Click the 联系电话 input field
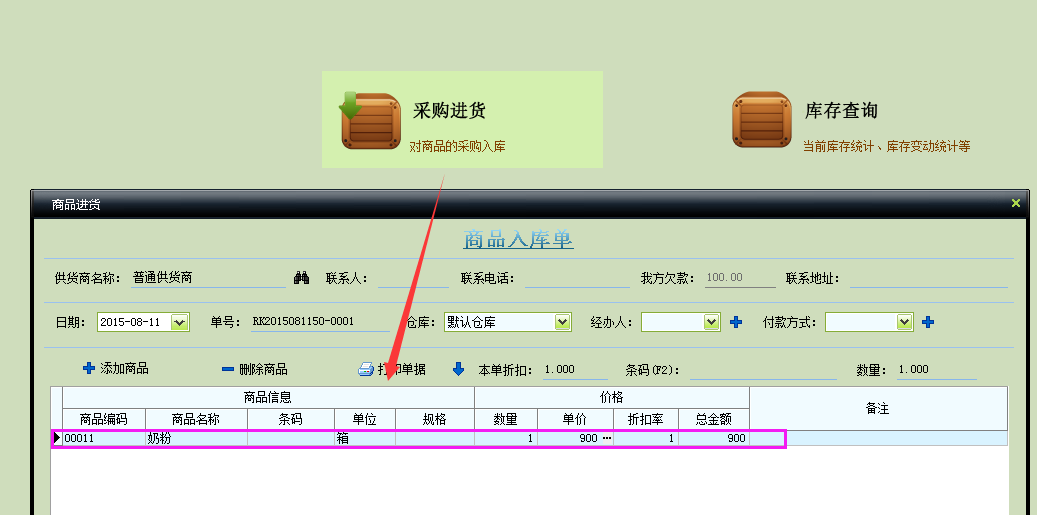 577,278
